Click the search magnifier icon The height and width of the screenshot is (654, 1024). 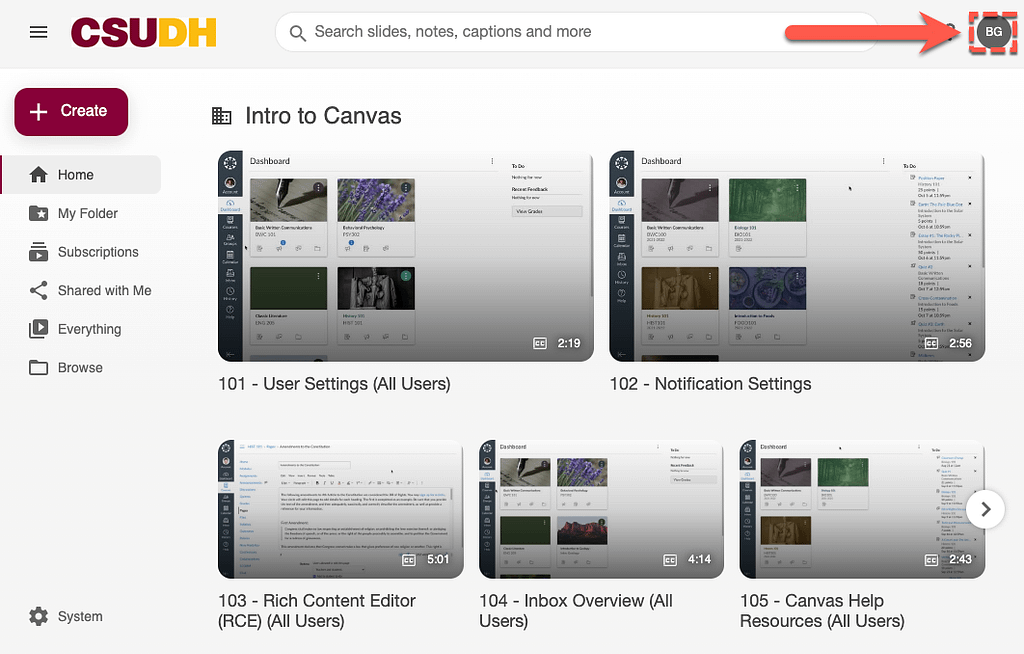pyautogui.click(x=297, y=33)
